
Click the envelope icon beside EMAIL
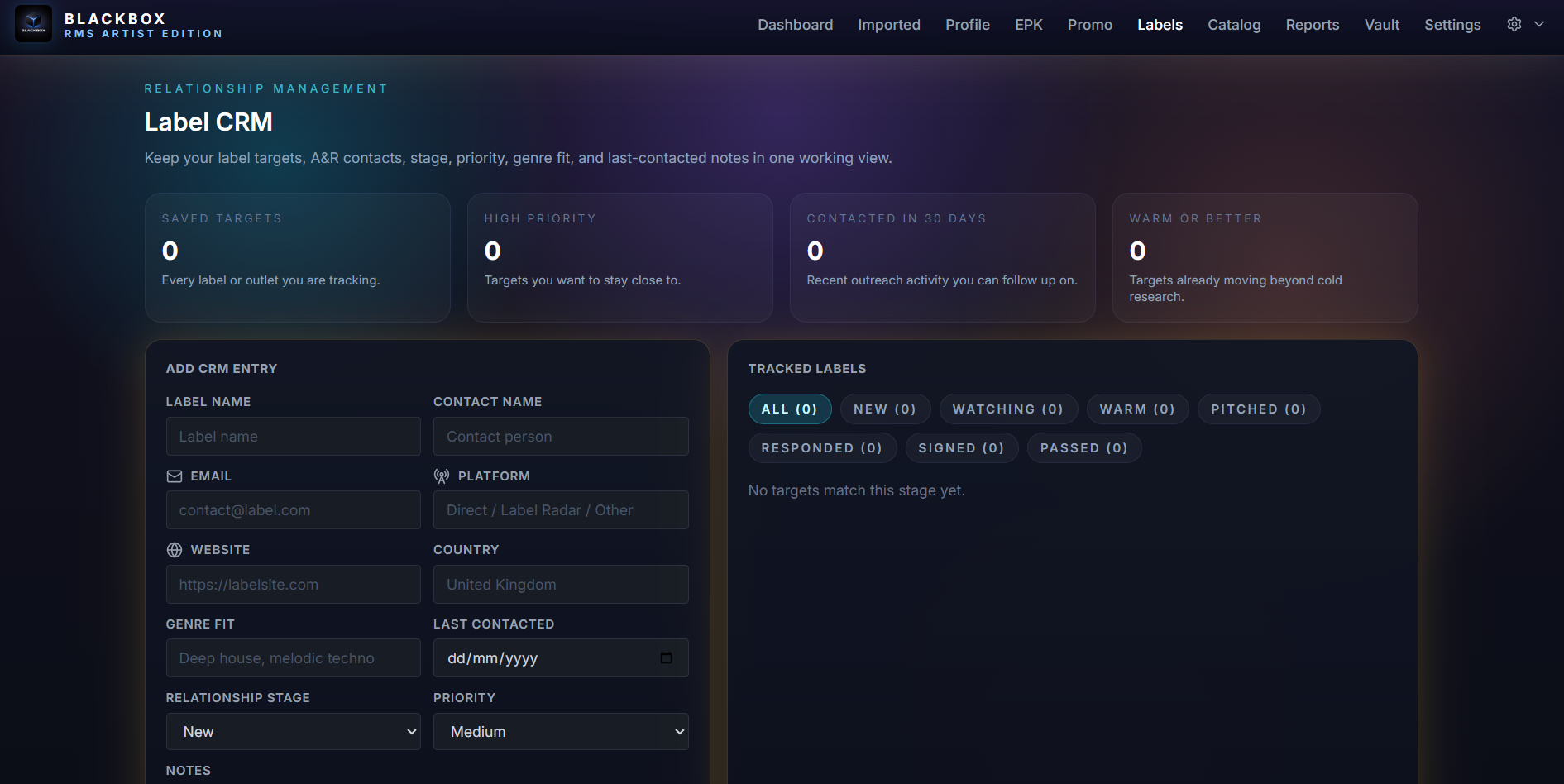(175, 476)
